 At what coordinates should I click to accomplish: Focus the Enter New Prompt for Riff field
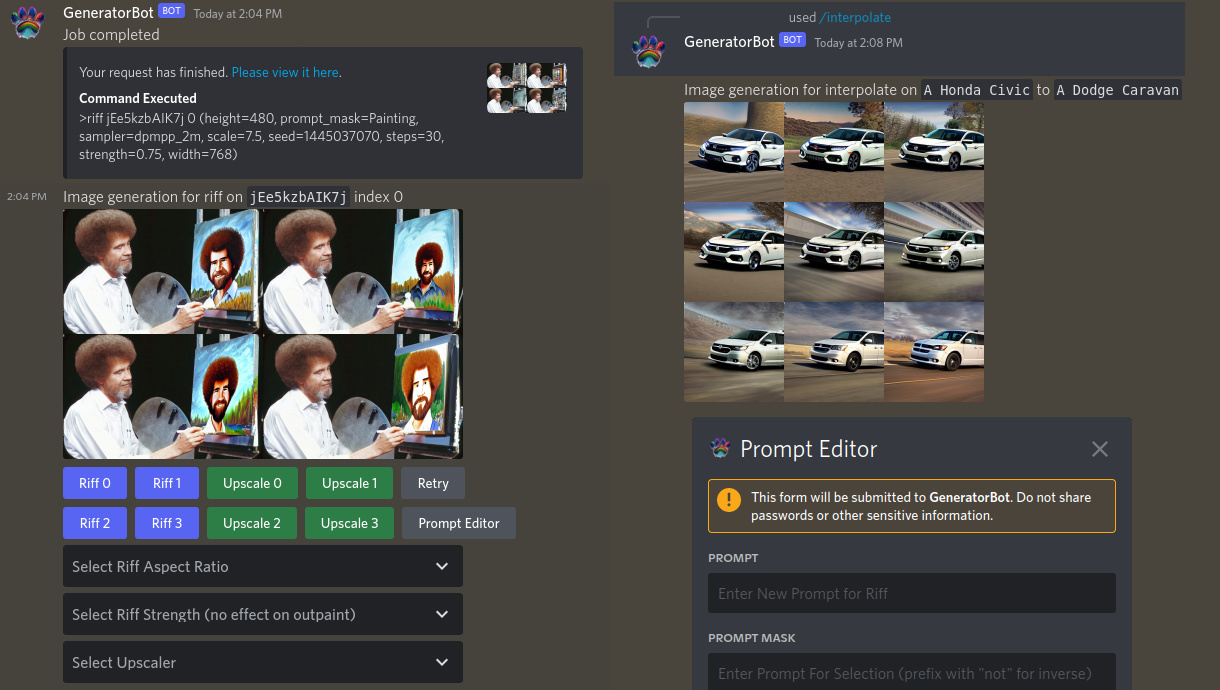(911, 593)
